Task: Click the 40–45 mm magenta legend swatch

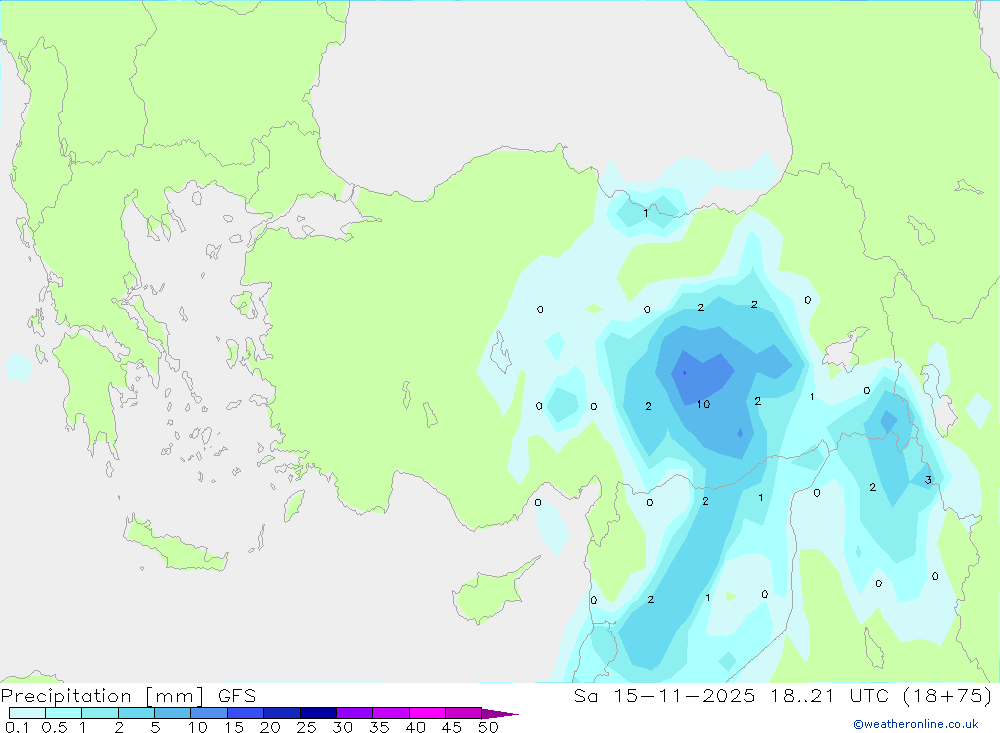Action: coord(427,713)
